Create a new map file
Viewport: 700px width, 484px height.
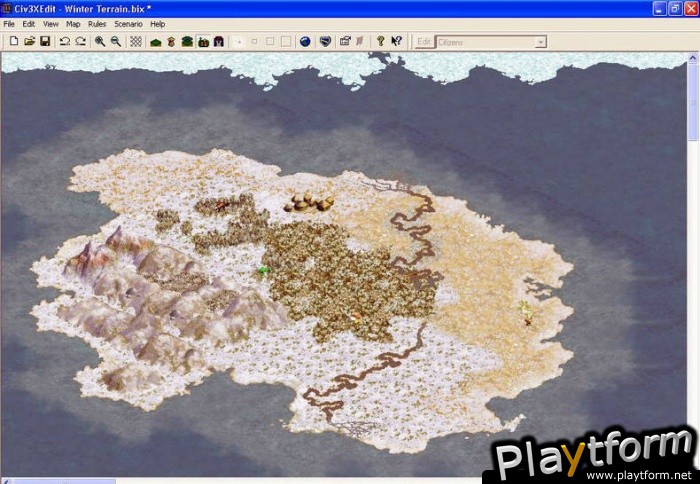point(14,42)
